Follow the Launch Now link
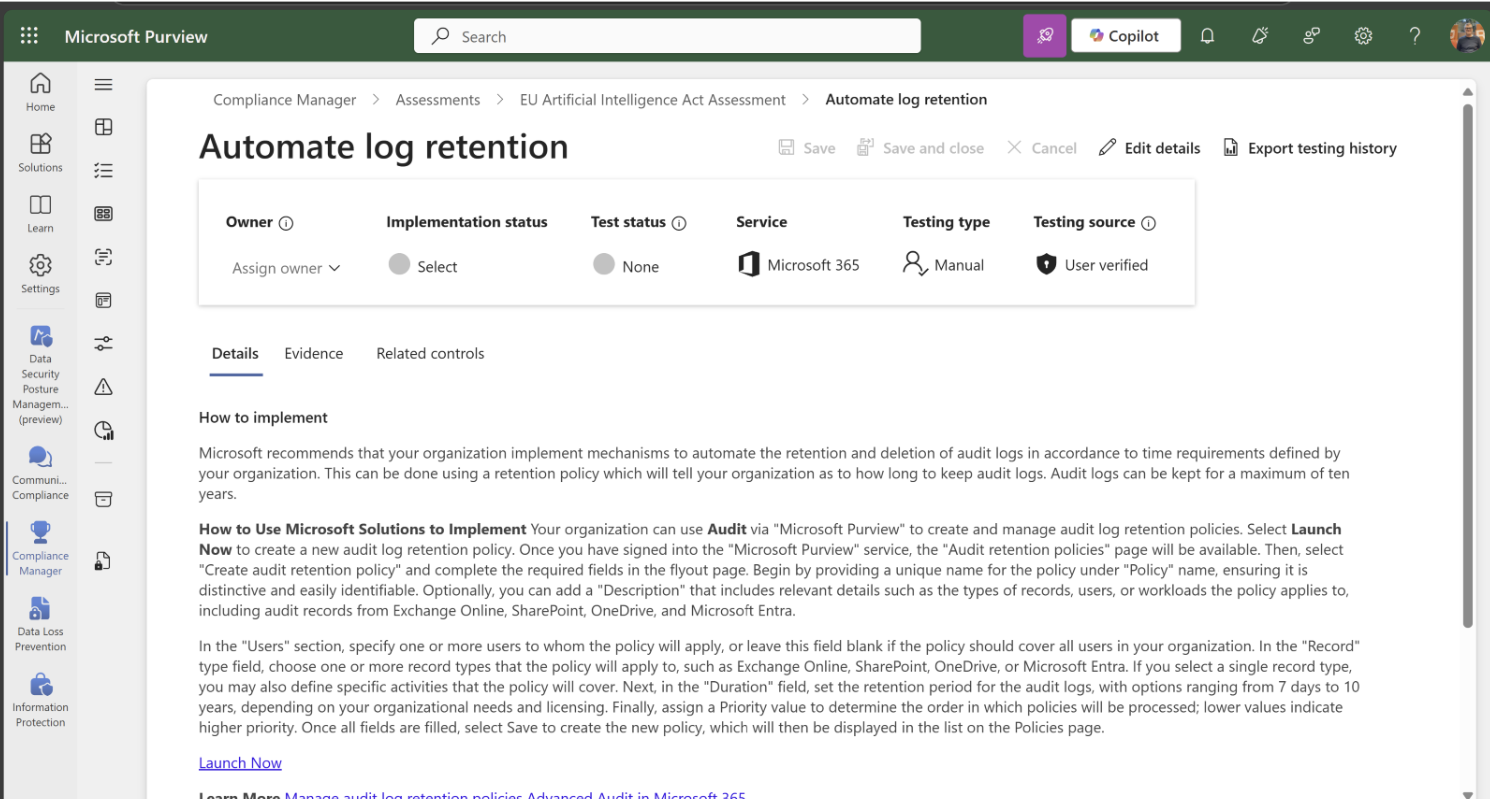The height and width of the screenshot is (799, 1490). (x=240, y=763)
